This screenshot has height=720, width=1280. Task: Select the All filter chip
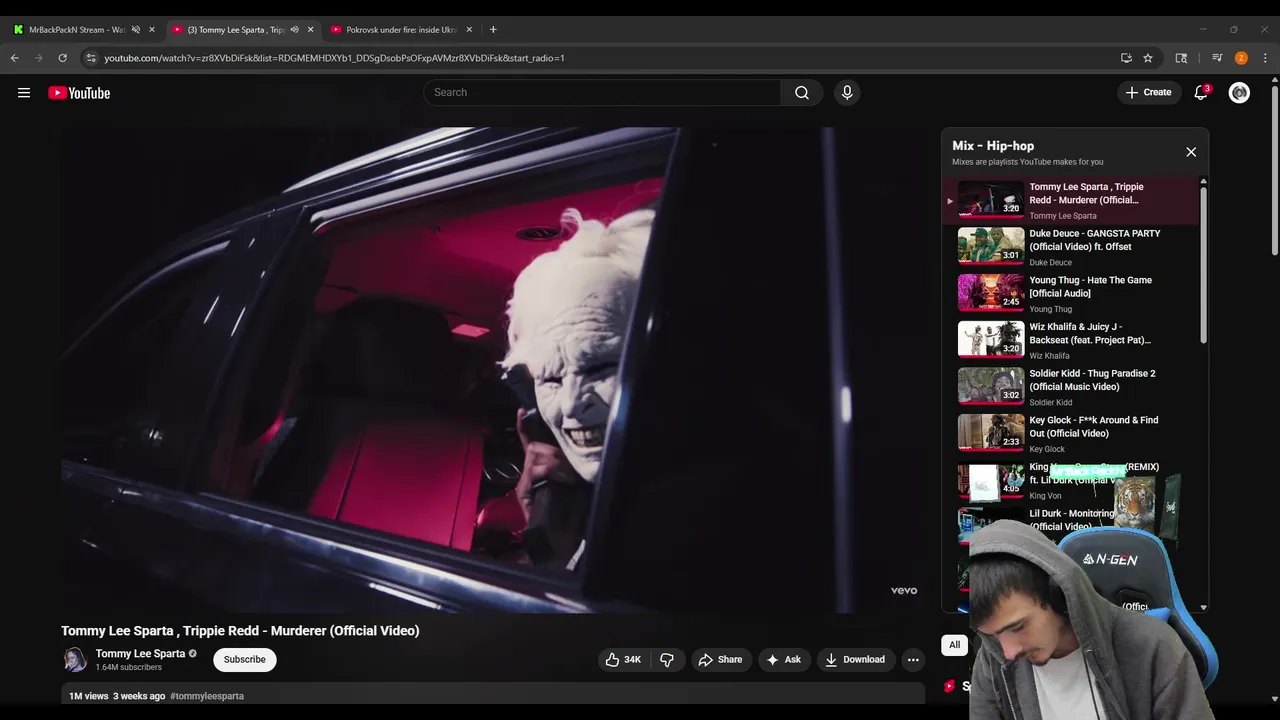pyautogui.click(x=954, y=645)
